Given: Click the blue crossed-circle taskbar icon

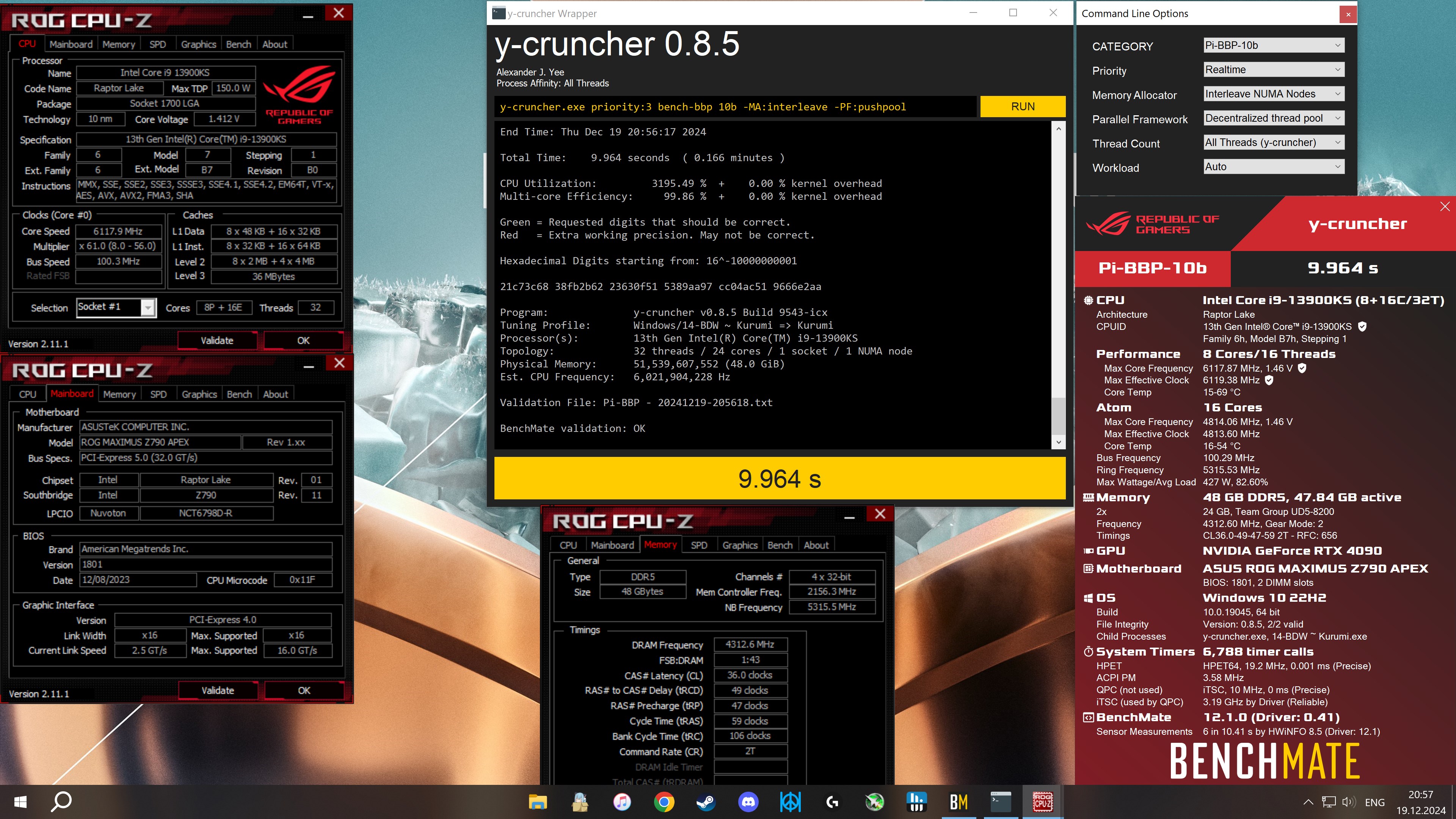Looking at the screenshot, I should coord(790,802).
